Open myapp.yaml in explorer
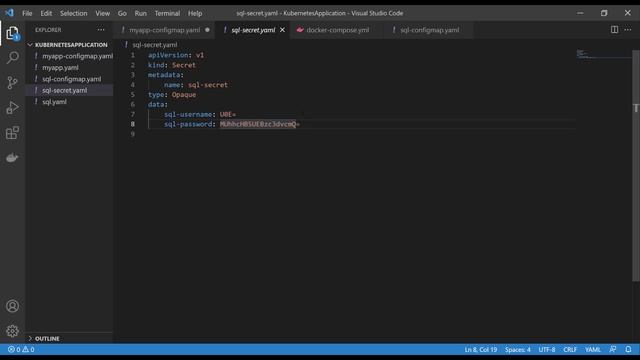The width and height of the screenshot is (640, 360). tap(69, 67)
